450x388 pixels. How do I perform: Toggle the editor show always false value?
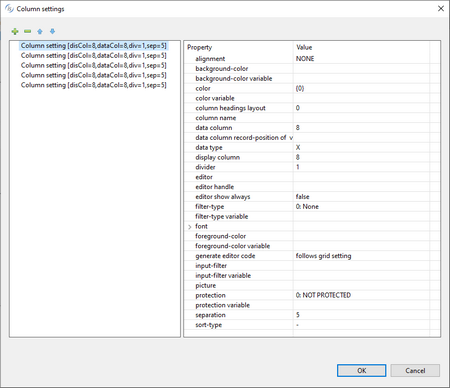coord(361,197)
